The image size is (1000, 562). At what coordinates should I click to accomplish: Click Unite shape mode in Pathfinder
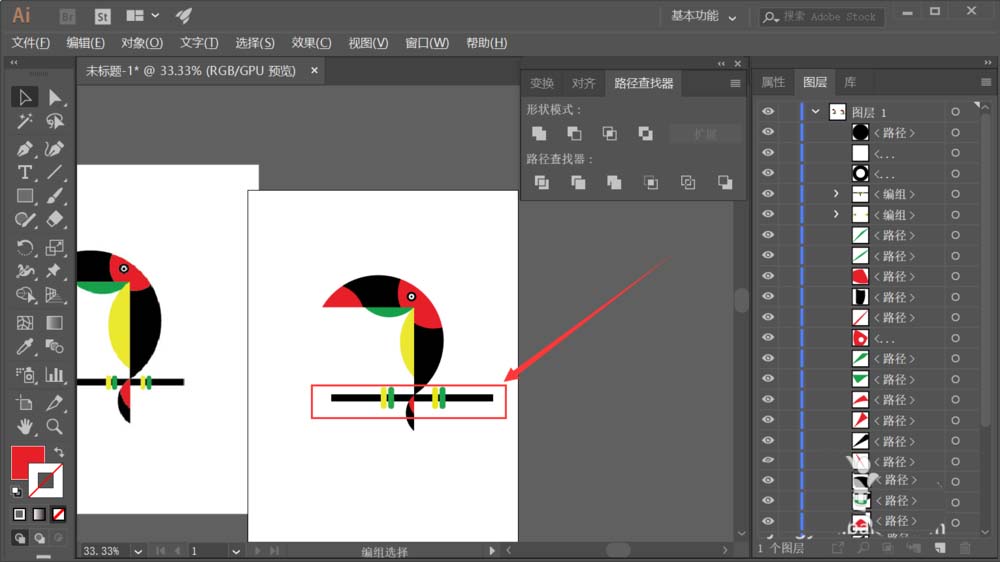coord(539,133)
